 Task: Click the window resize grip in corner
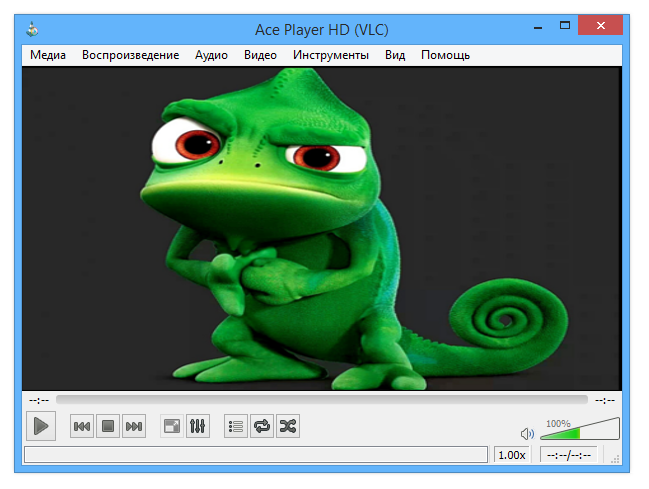click(x=615, y=458)
